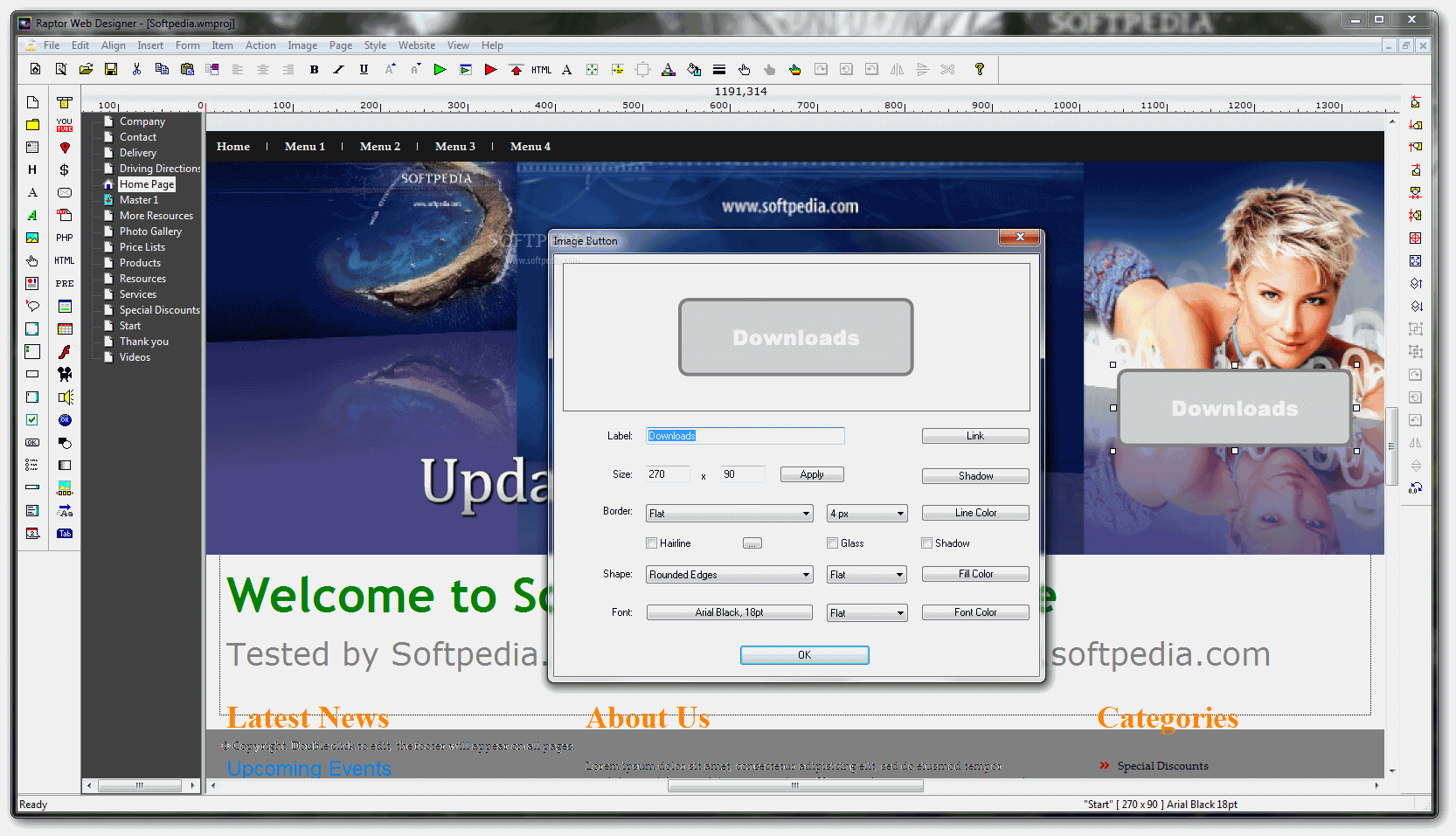The width and height of the screenshot is (1456, 836).
Task: Click the hairline ellipsis button
Action: coord(752,543)
